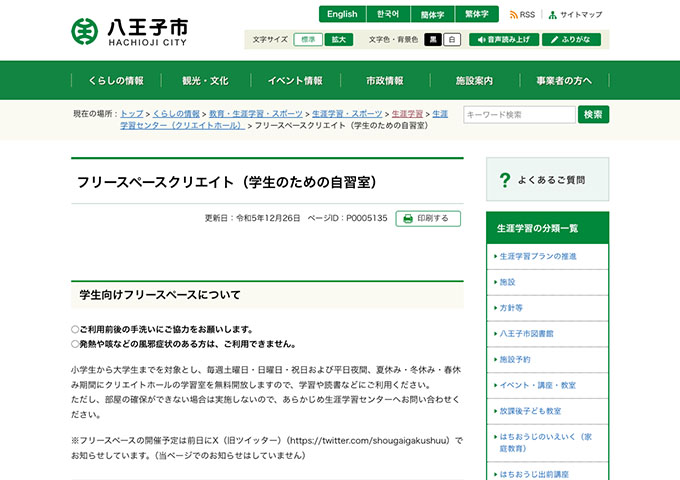The height and width of the screenshot is (480, 680).
Task: Click 学生向けフリースペースについて section heading
Action: point(160,295)
